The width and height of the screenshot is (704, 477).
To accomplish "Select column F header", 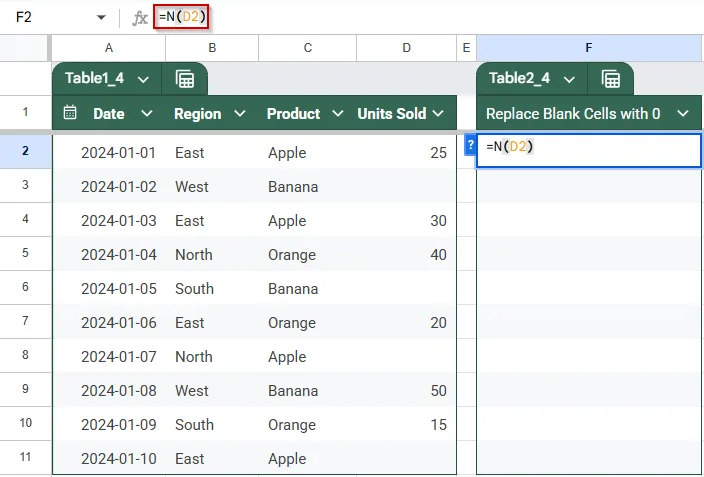I will point(589,48).
